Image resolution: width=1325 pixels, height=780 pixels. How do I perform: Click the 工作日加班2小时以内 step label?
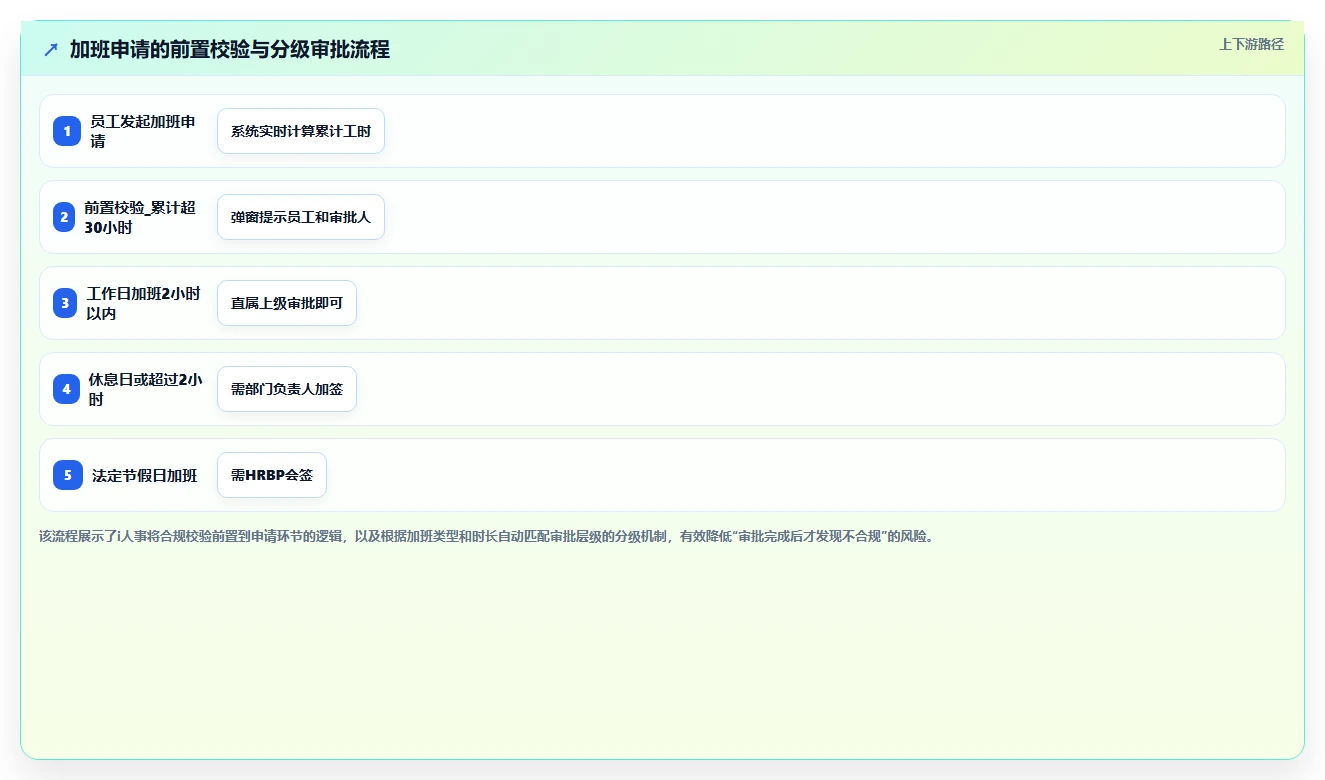[x=143, y=303]
